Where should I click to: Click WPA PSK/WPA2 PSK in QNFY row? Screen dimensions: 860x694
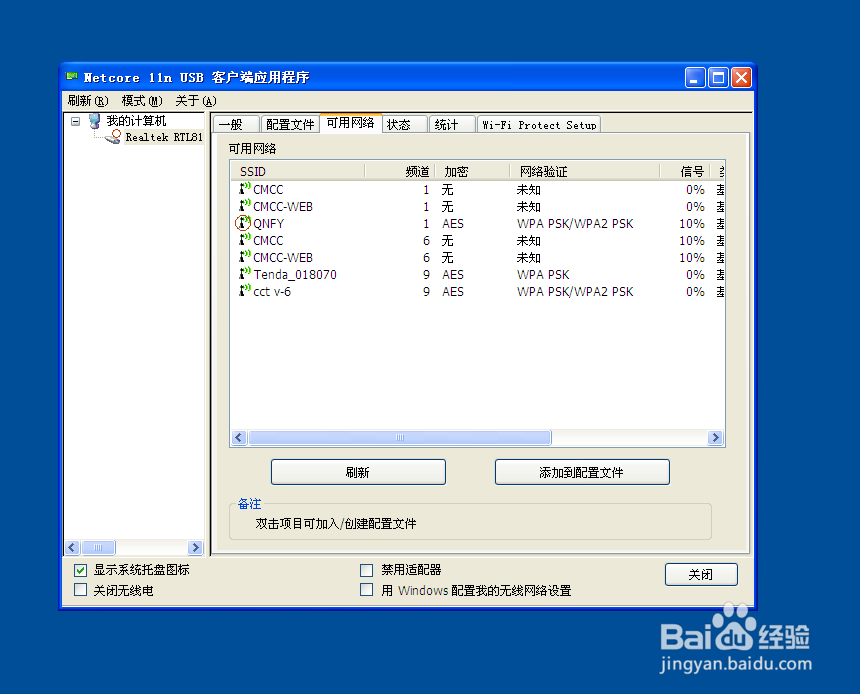575,224
